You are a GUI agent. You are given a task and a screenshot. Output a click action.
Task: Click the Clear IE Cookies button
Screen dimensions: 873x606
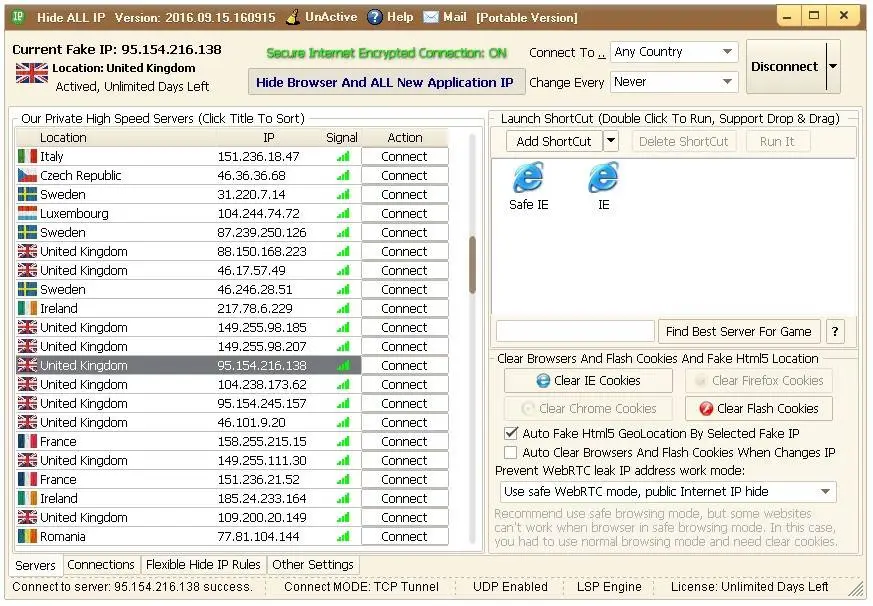click(x=588, y=380)
